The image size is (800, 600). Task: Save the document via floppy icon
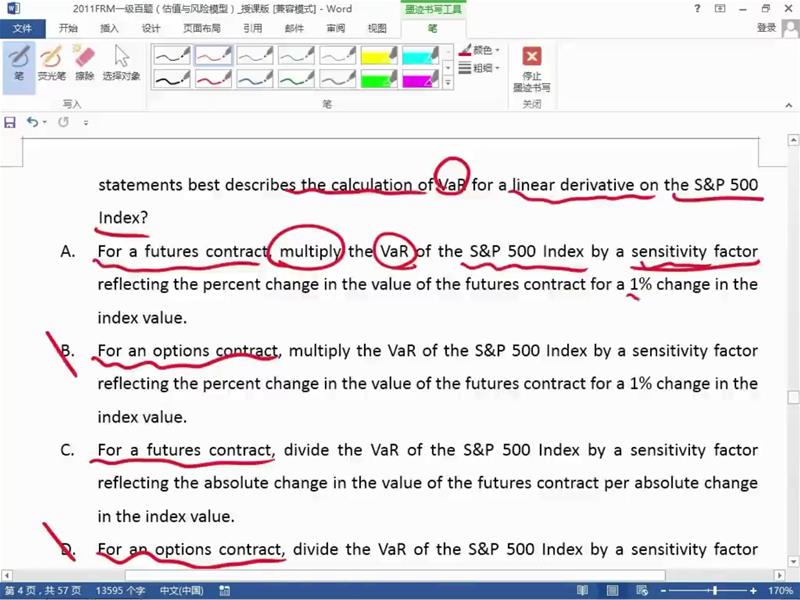coord(10,122)
